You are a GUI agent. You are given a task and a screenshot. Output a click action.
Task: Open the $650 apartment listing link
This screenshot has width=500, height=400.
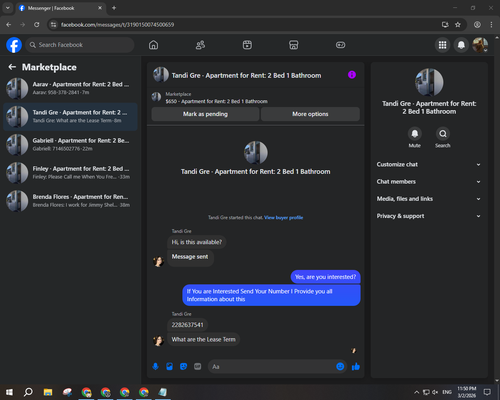(217, 101)
